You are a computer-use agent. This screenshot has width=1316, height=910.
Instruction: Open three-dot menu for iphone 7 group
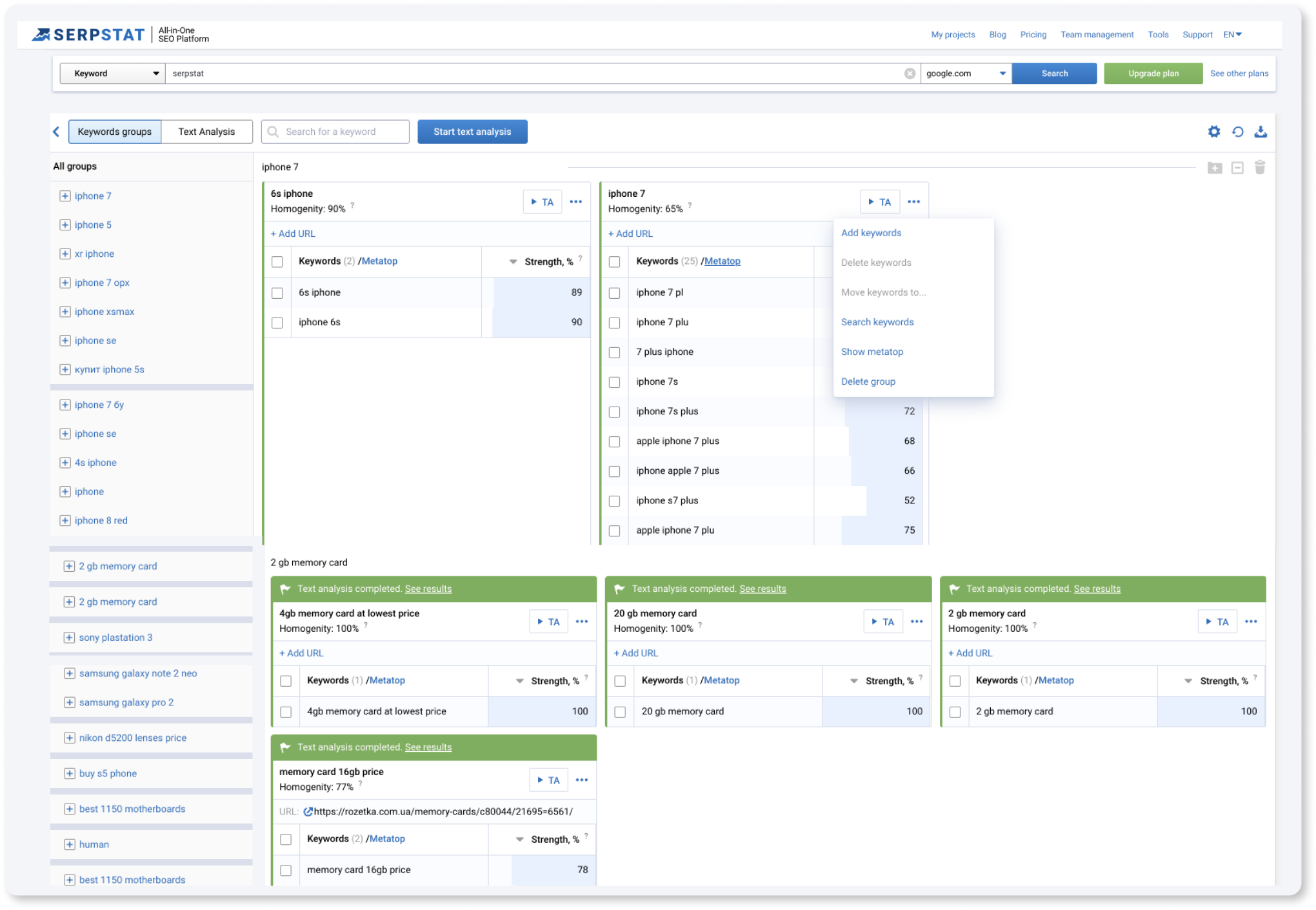[x=914, y=202]
